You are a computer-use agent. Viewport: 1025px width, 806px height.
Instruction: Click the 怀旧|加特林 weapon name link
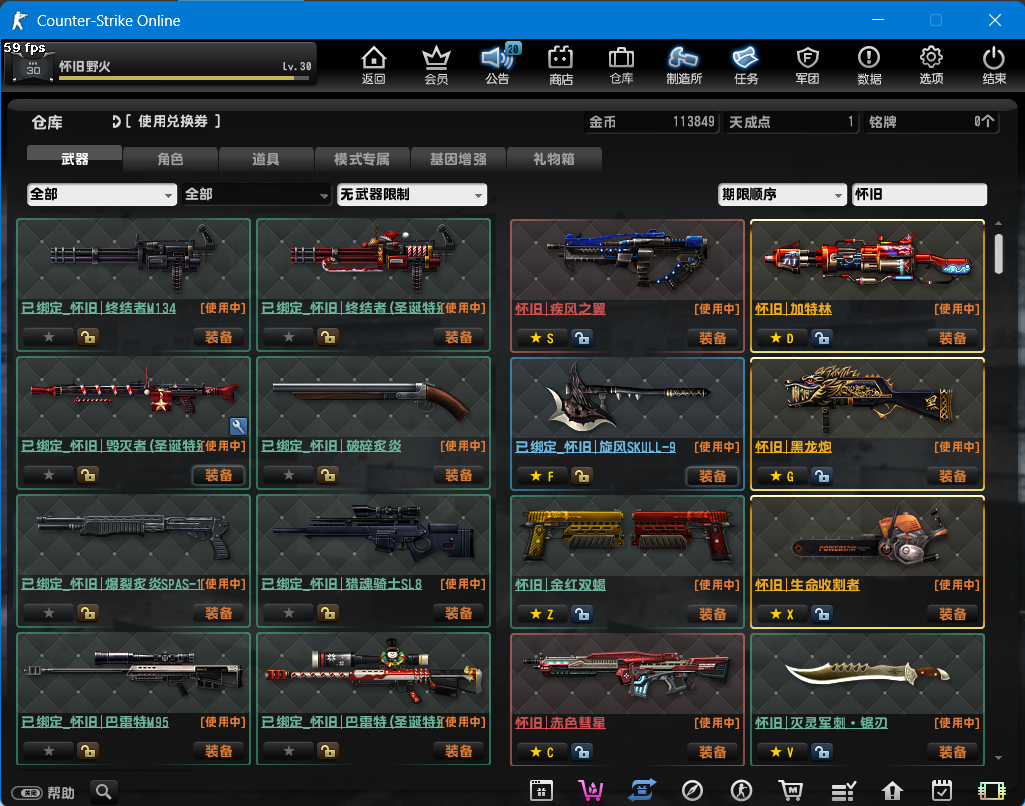tap(793, 309)
